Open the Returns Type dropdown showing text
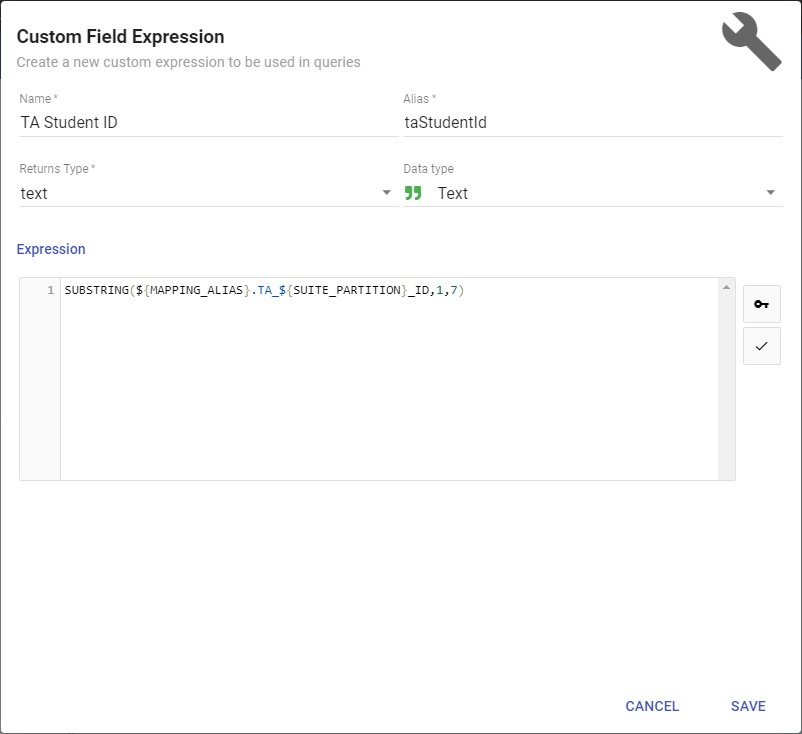The image size is (802, 734). 208,193
